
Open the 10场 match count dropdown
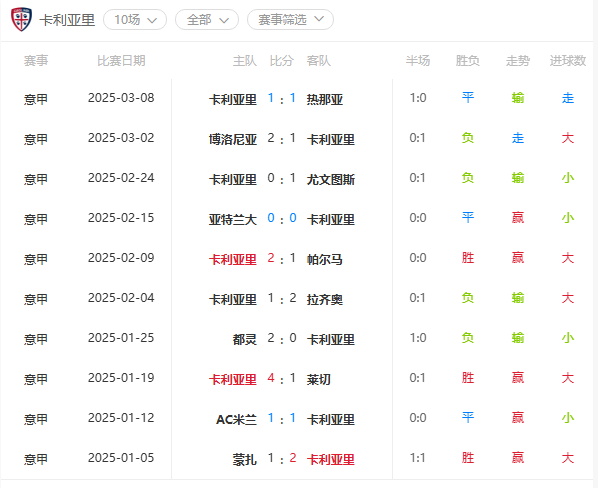pyautogui.click(x=135, y=19)
